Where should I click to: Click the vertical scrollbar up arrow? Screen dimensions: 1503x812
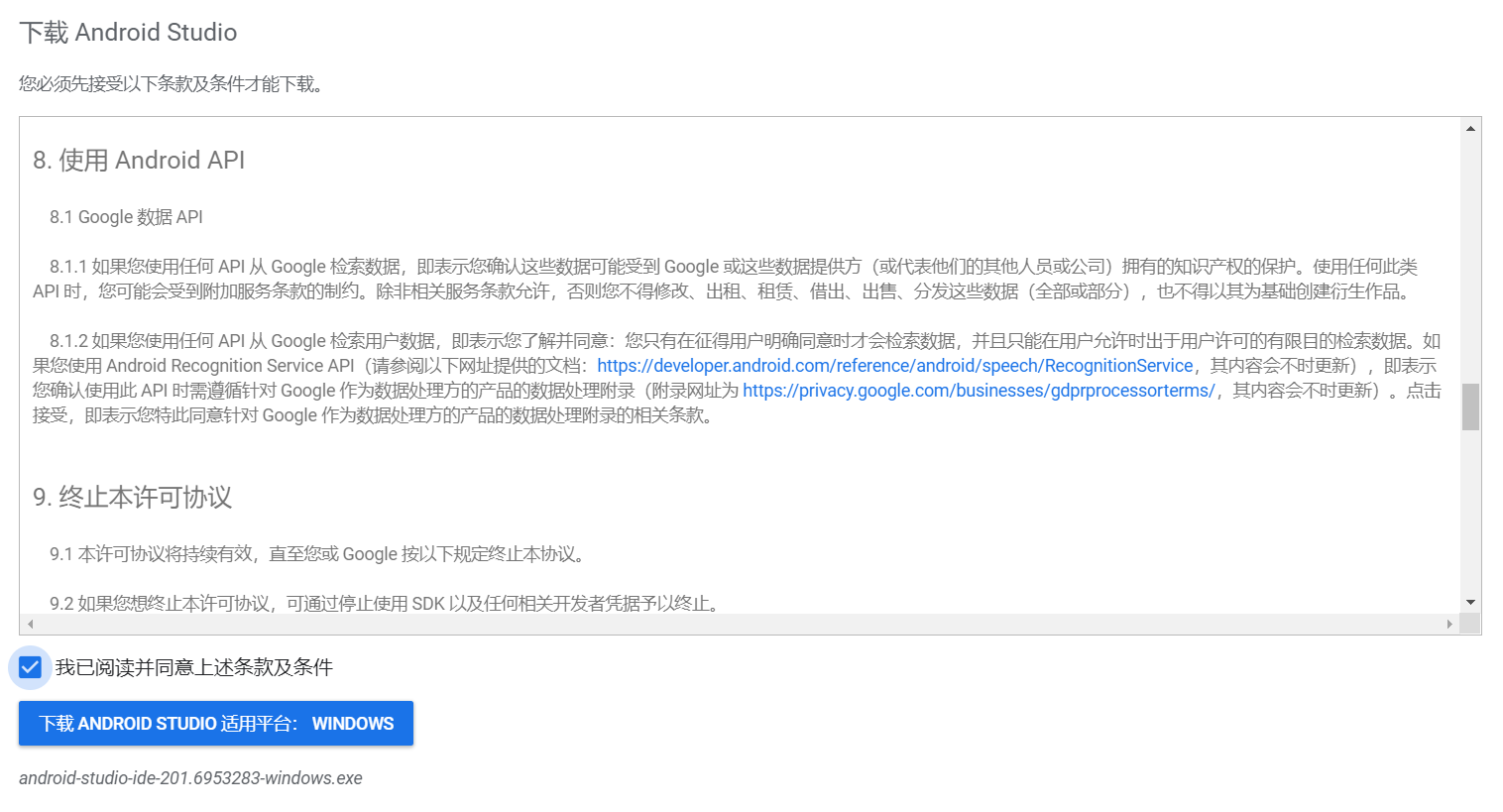[1470, 128]
